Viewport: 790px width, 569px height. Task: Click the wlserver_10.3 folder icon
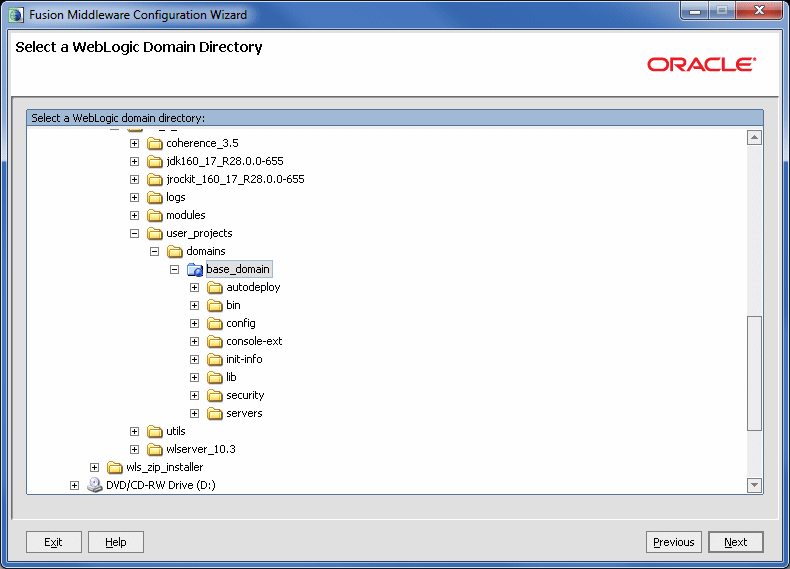click(x=155, y=450)
